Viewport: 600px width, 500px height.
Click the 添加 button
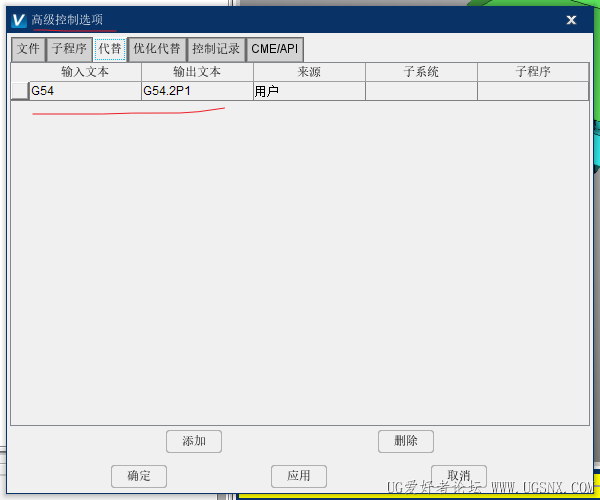[x=194, y=441]
